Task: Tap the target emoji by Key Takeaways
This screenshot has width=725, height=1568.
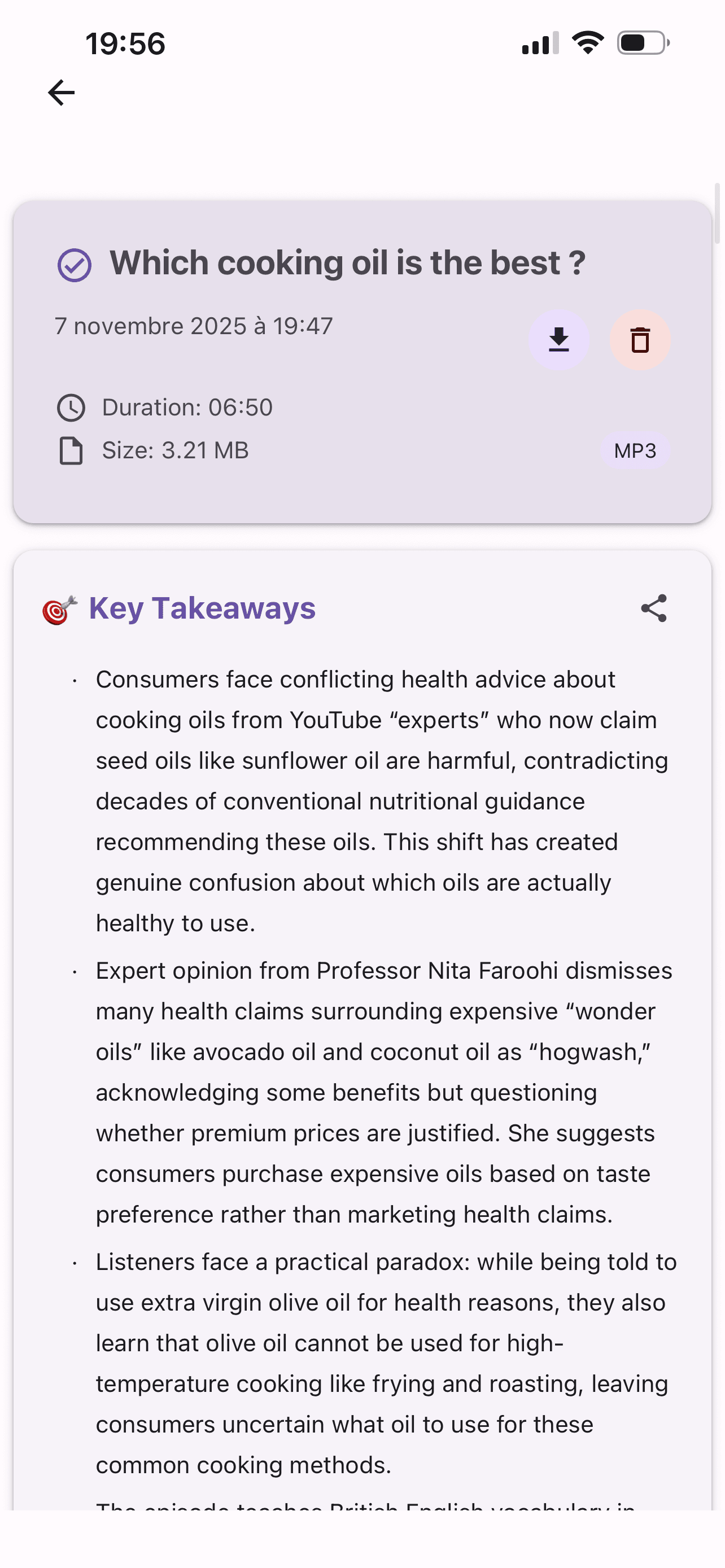Action: pos(59,609)
